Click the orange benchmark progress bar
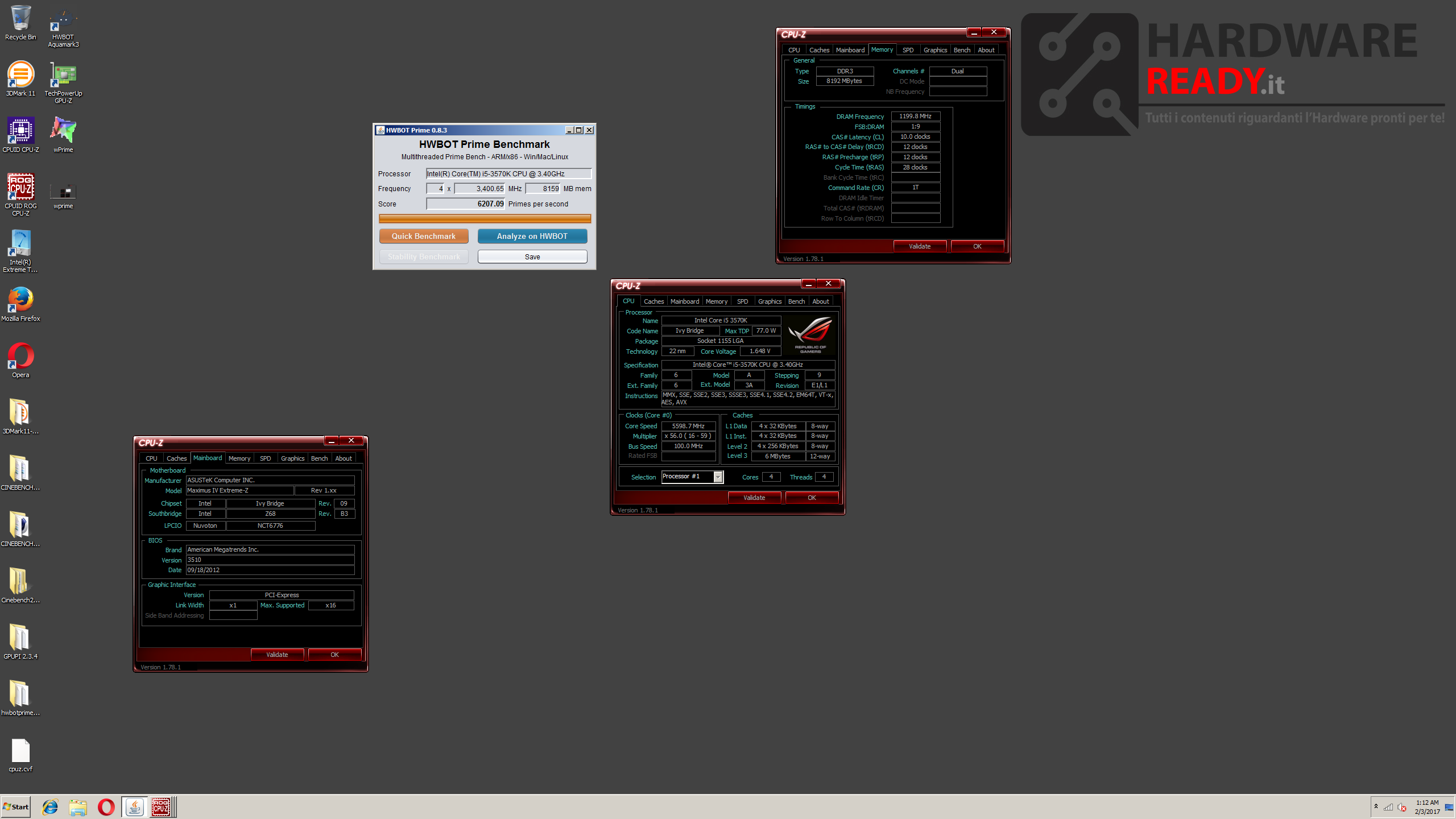The height and width of the screenshot is (819, 1456). [x=485, y=218]
